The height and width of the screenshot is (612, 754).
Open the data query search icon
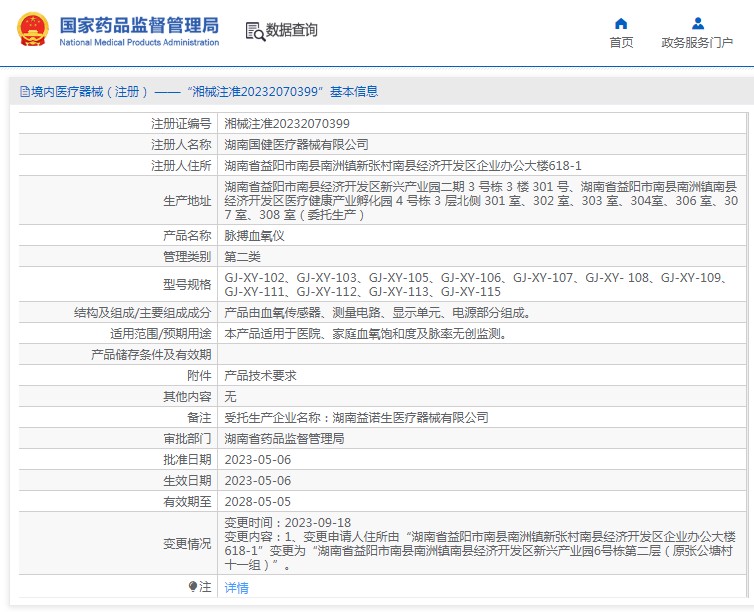255,32
